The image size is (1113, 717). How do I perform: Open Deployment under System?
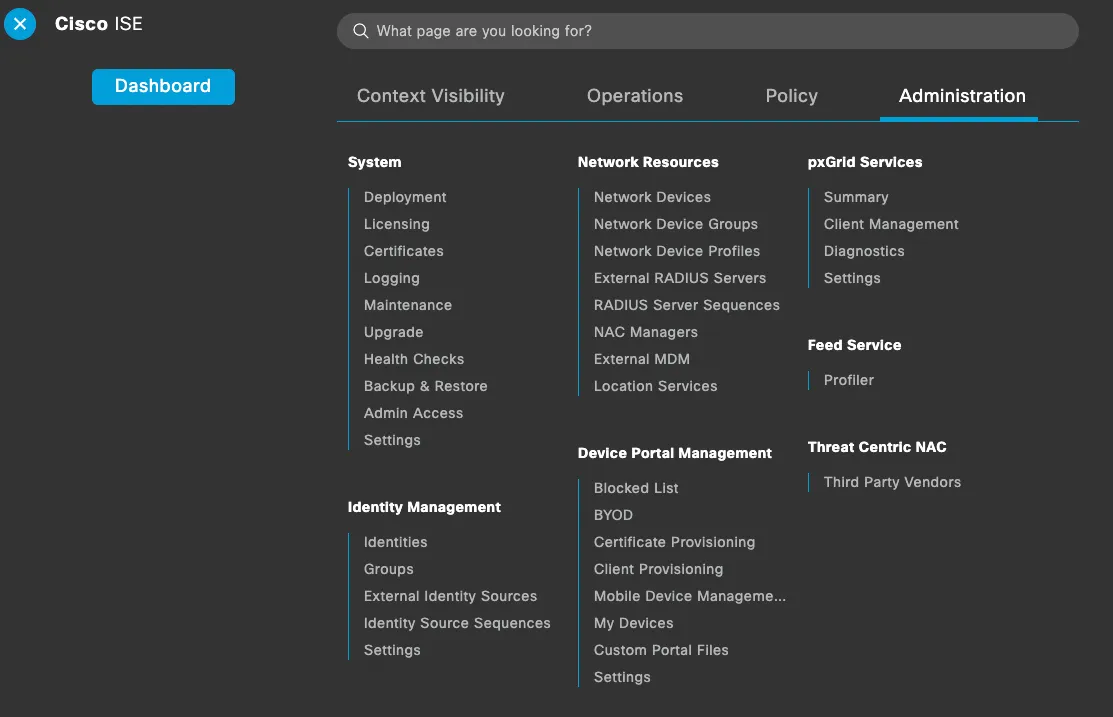point(404,197)
